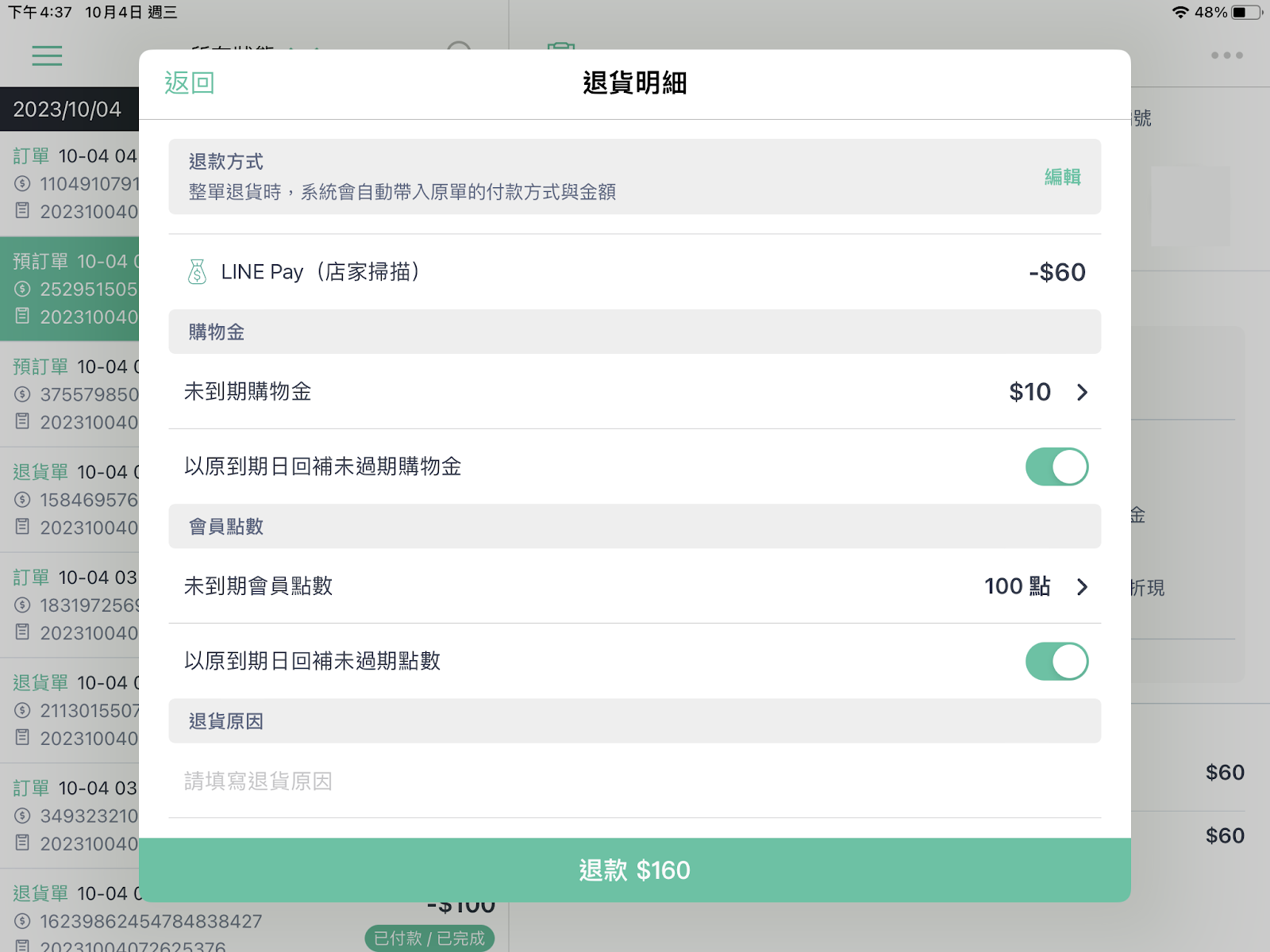Click dollar icon beside 16239862454784838427
Viewport: 1270px width, 952px height.
pyautogui.click(x=22, y=921)
